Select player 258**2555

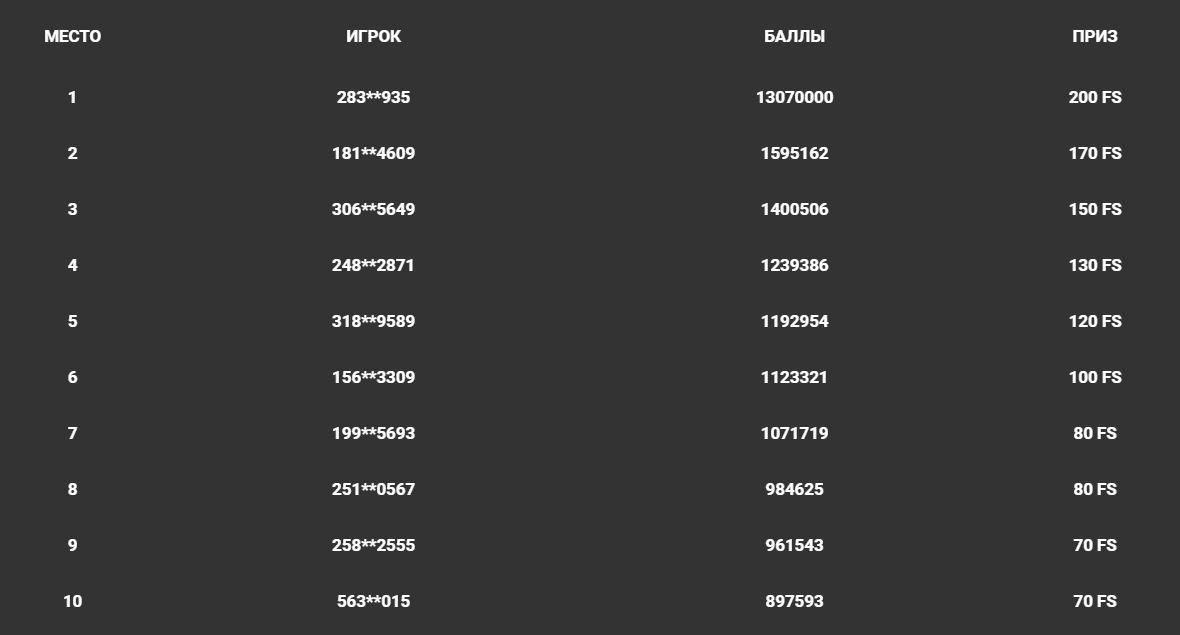point(373,545)
